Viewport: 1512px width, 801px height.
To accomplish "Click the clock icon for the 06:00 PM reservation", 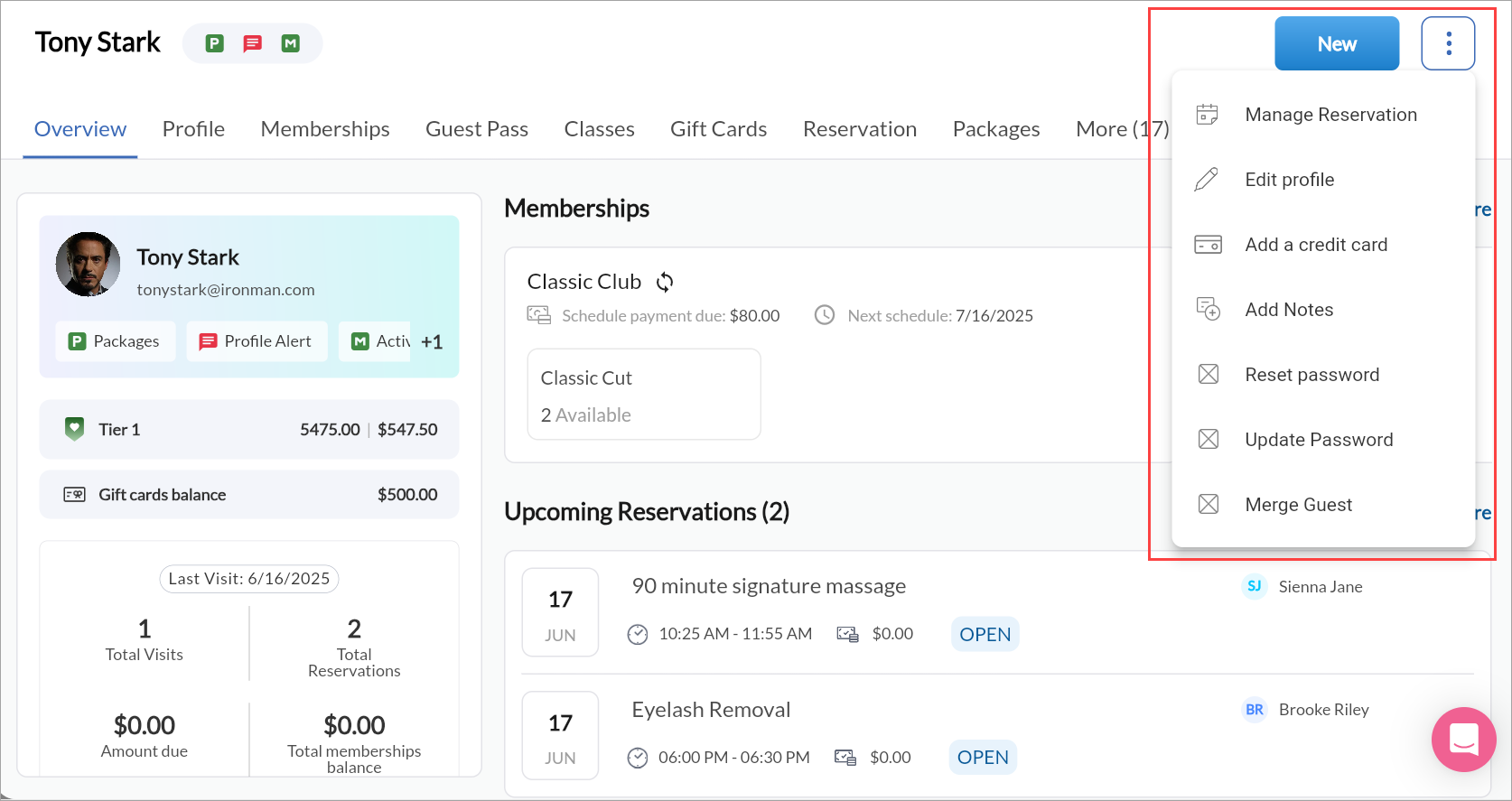I will point(638,758).
